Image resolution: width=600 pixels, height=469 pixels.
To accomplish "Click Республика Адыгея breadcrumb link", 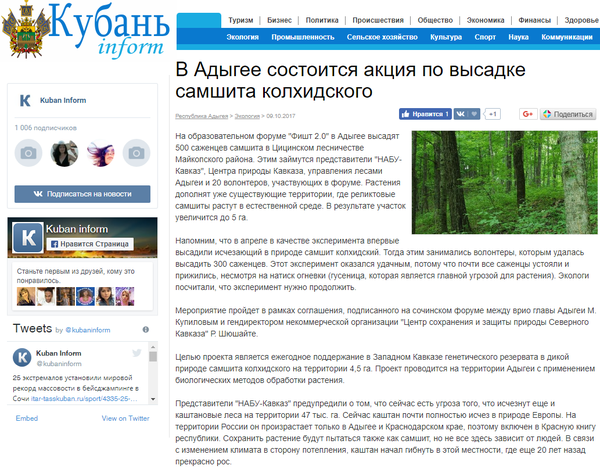I will pyautogui.click(x=202, y=116).
